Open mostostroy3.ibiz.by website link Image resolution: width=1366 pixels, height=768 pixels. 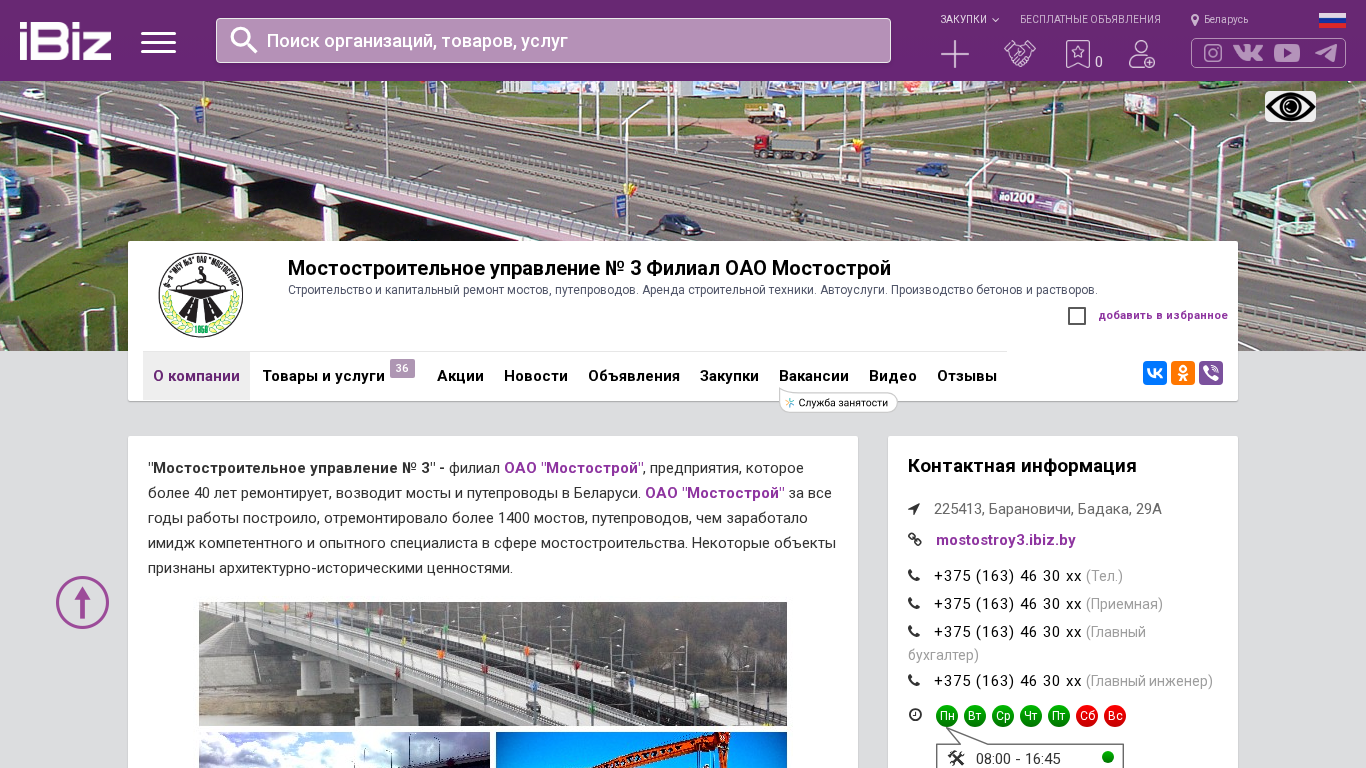pyautogui.click(x=1006, y=540)
